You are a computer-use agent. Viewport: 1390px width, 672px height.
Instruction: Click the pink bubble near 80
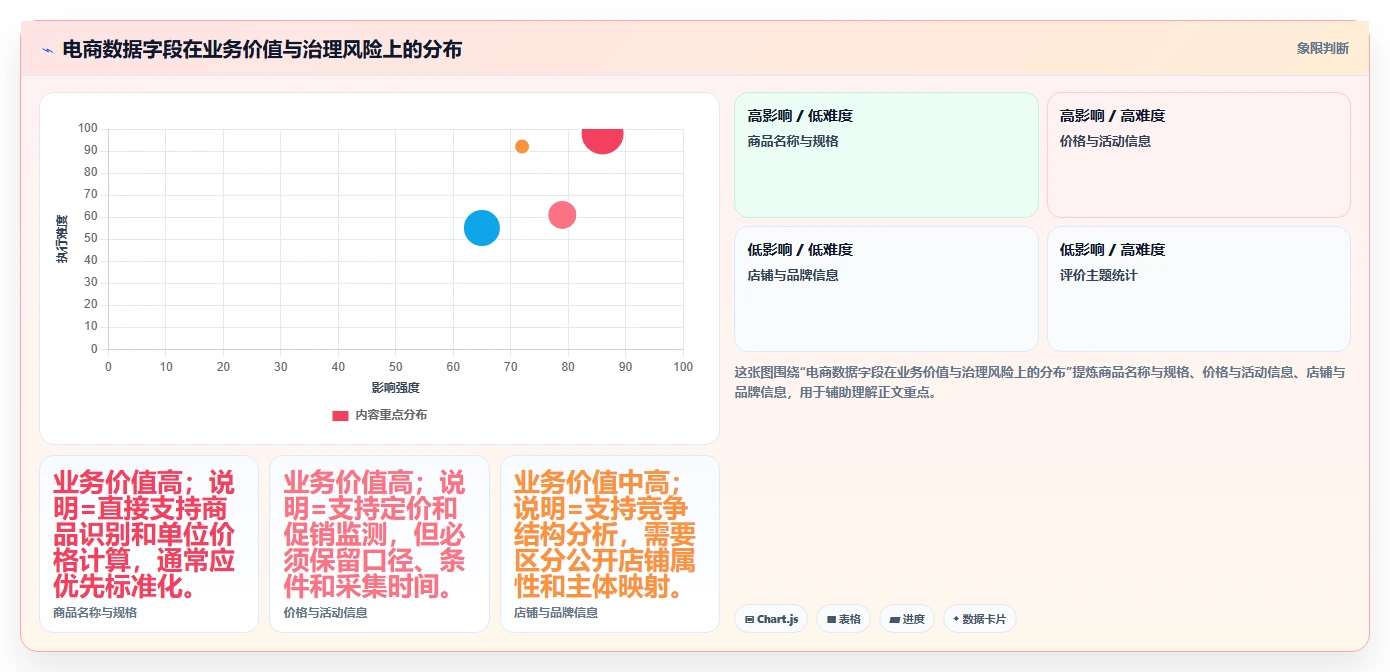[562, 215]
